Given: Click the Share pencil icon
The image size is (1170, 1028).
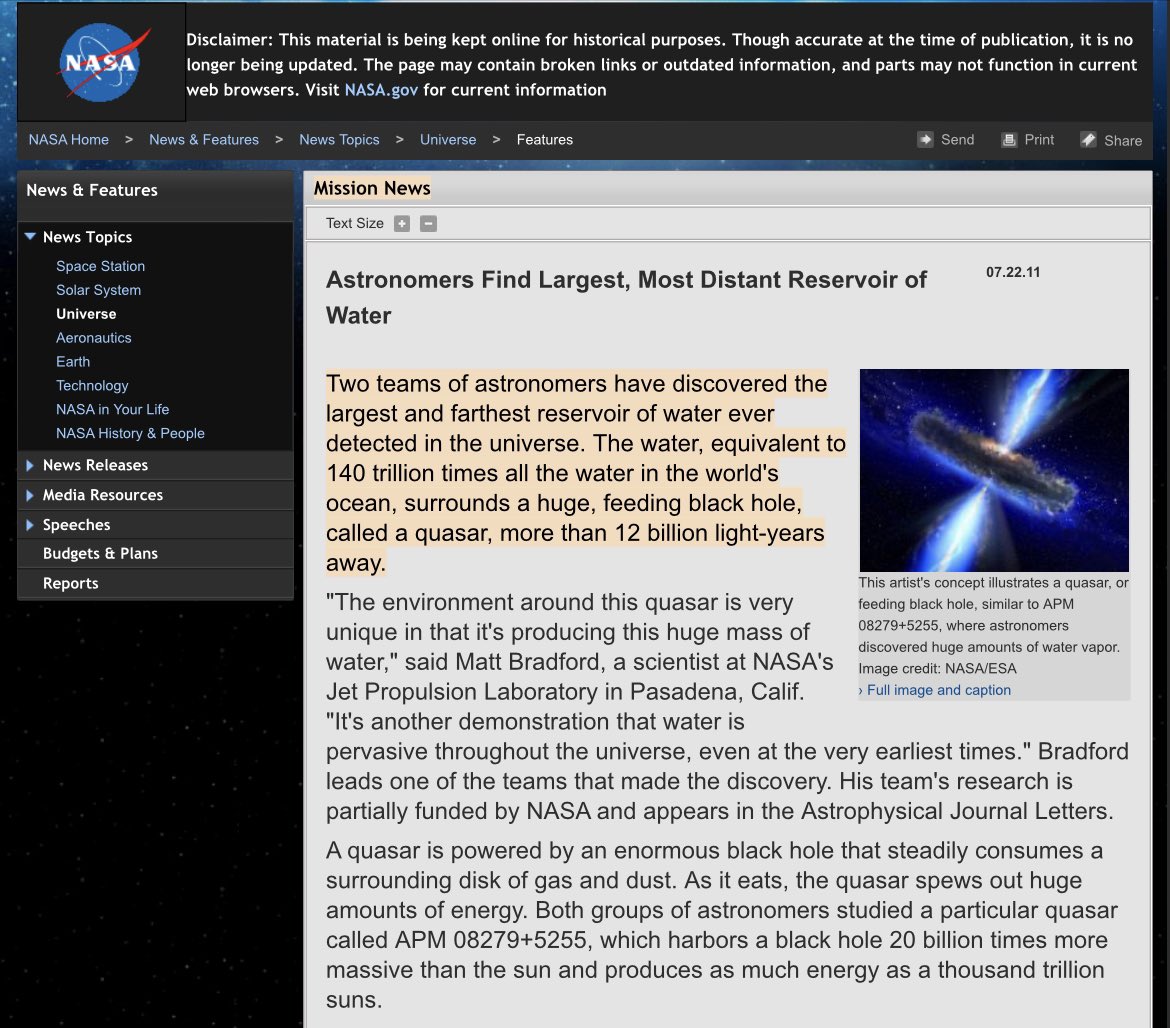Looking at the screenshot, I should 1089,140.
